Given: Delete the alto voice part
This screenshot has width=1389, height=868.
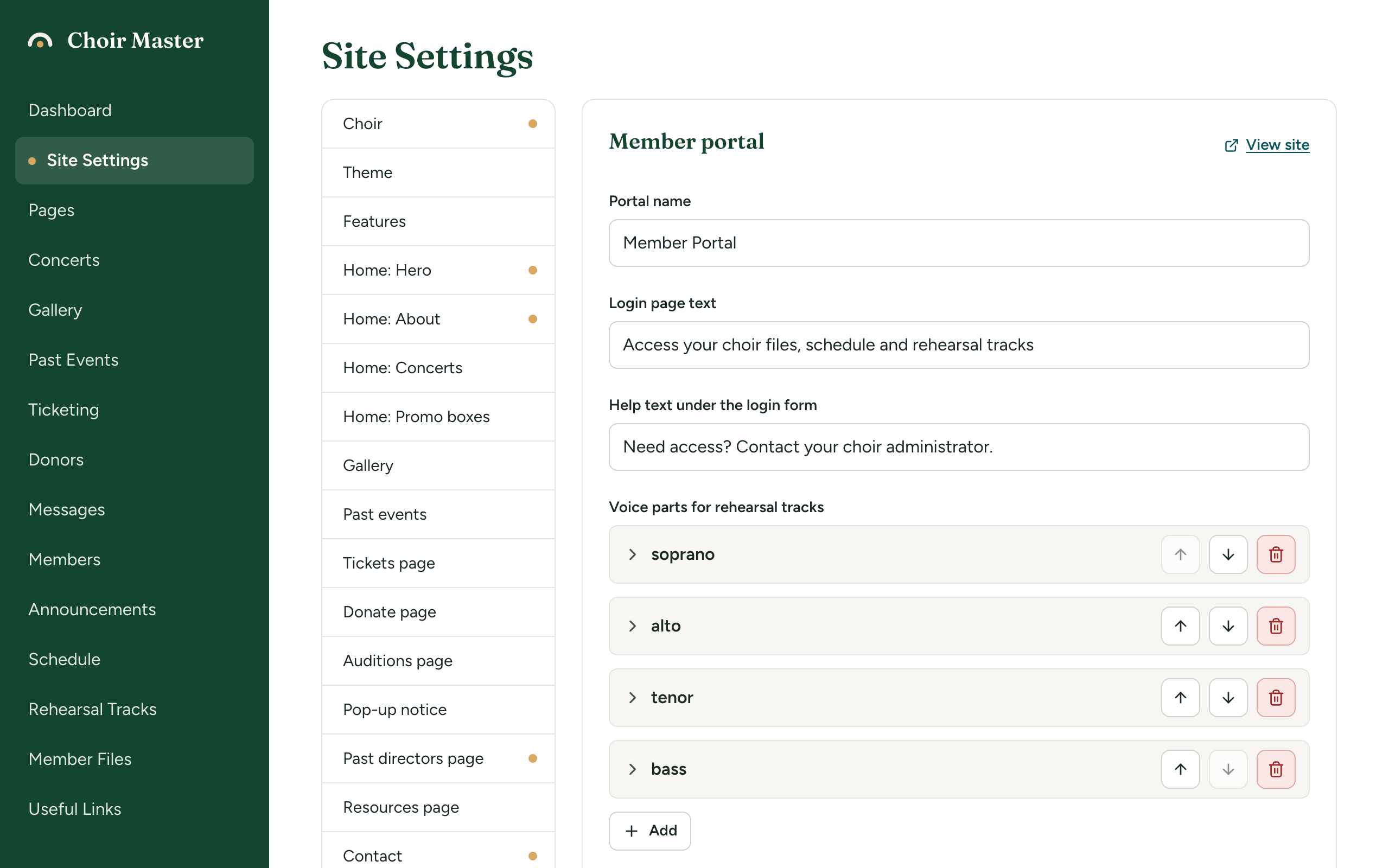Looking at the screenshot, I should (1276, 626).
